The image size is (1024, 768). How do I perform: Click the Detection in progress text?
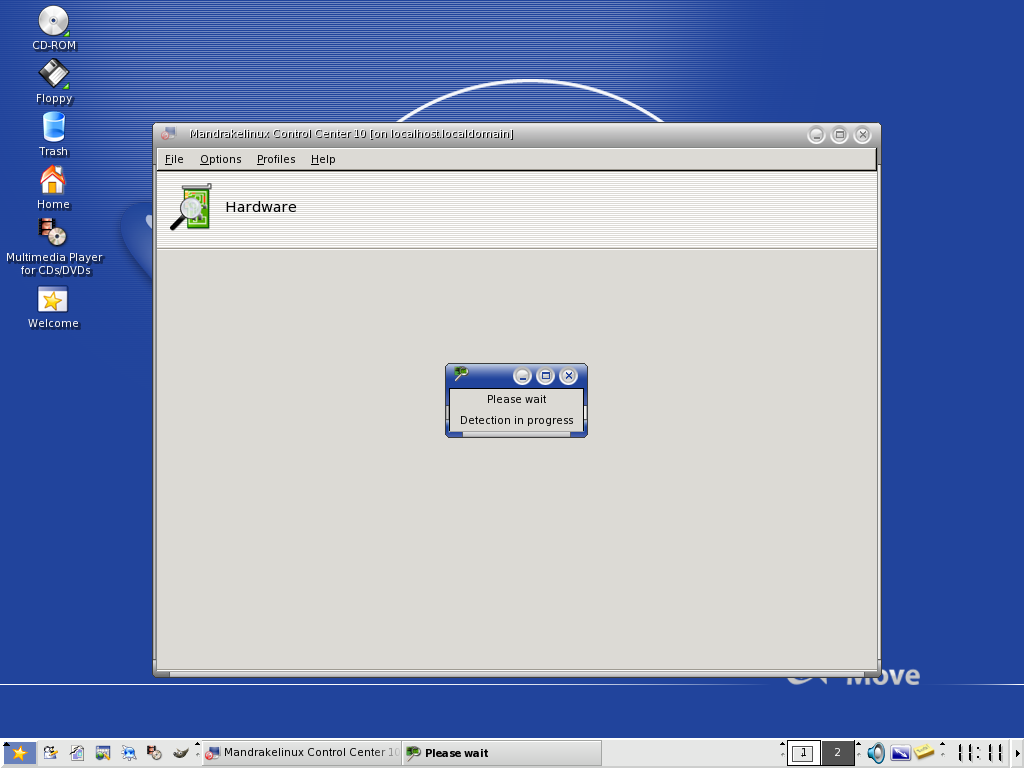(x=517, y=420)
